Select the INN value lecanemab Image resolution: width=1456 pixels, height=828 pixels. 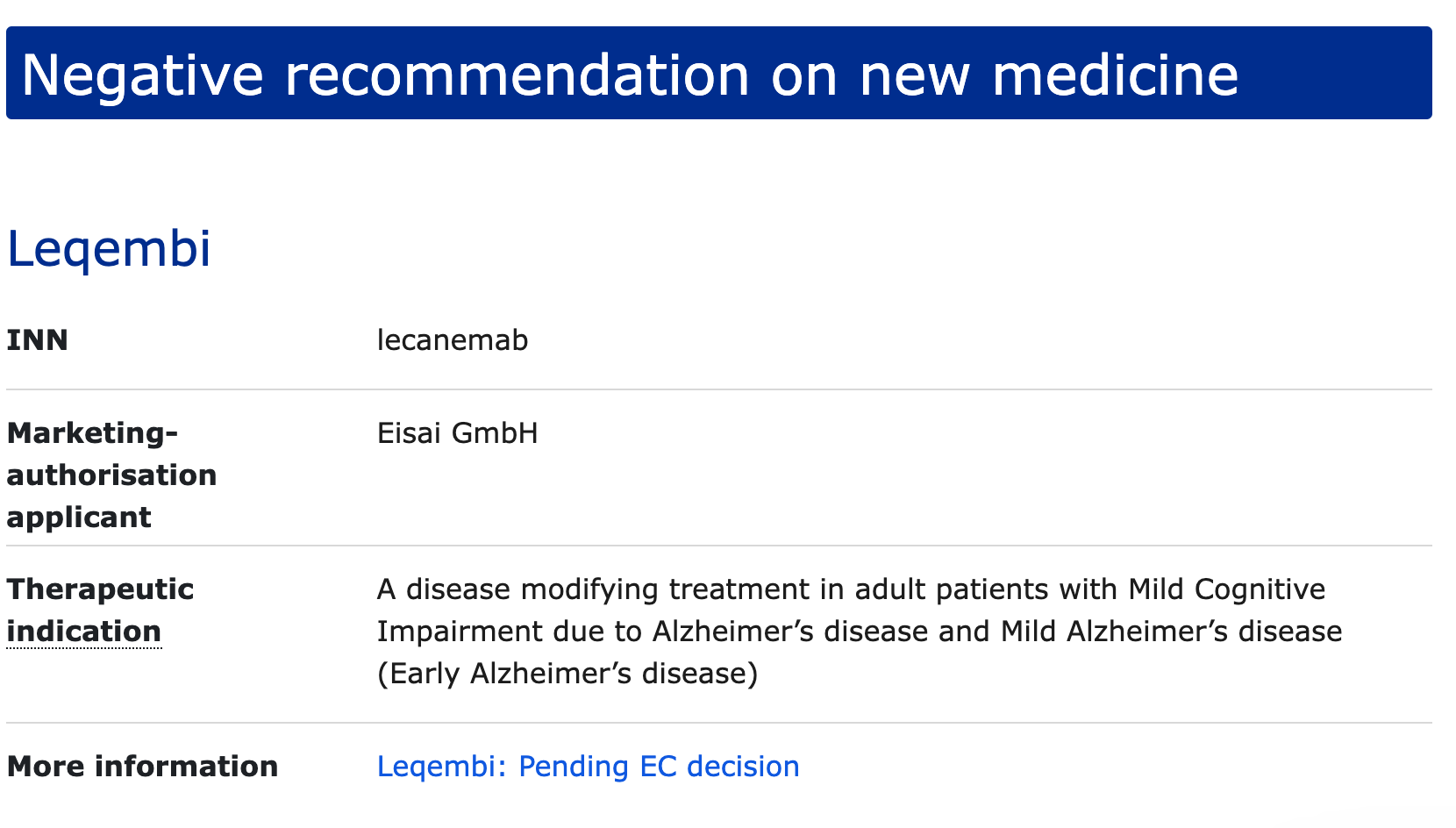click(x=453, y=340)
